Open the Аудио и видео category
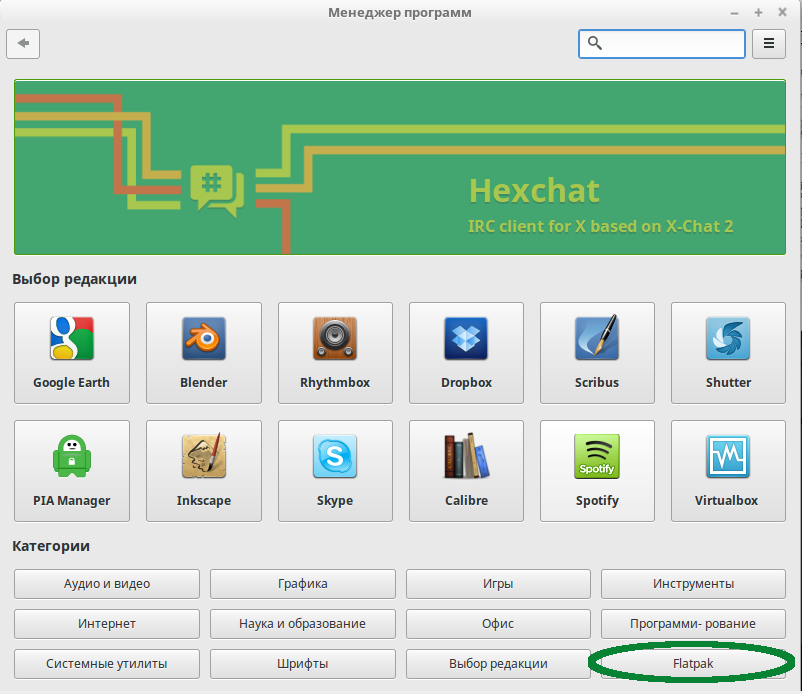 coord(107,583)
